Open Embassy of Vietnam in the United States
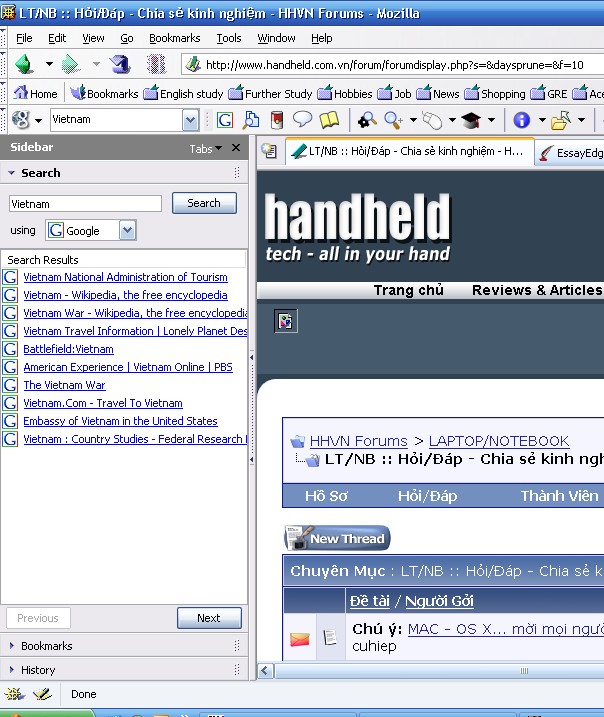Image resolution: width=604 pixels, height=717 pixels. [120, 421]
